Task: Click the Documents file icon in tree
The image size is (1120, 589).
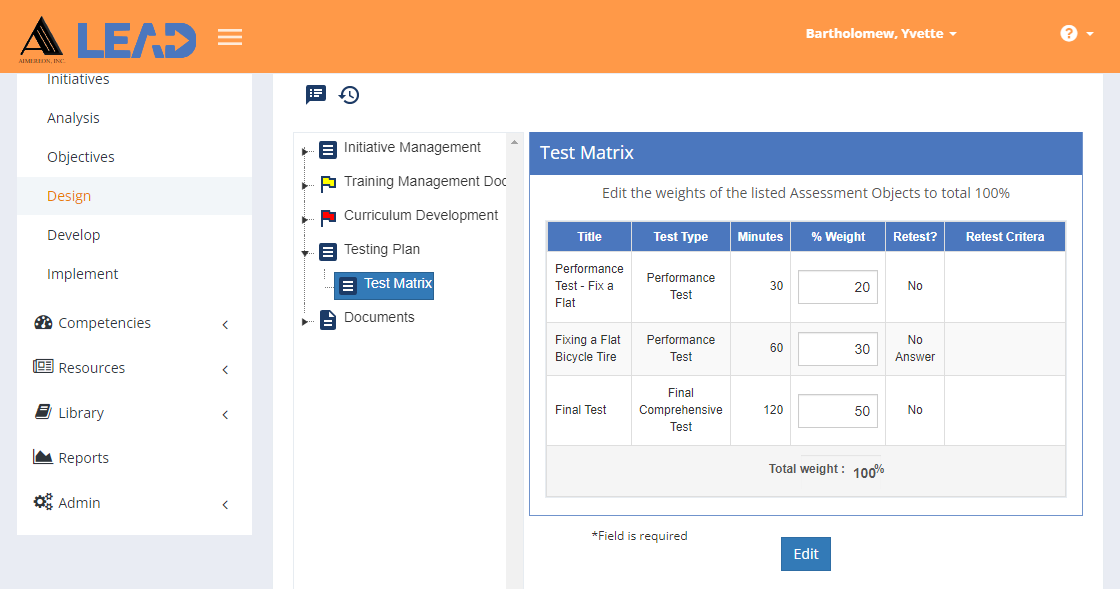Action: 328,320
